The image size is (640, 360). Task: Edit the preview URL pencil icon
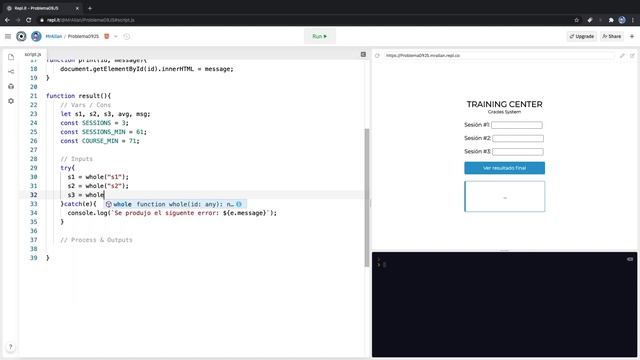point(622,56)
